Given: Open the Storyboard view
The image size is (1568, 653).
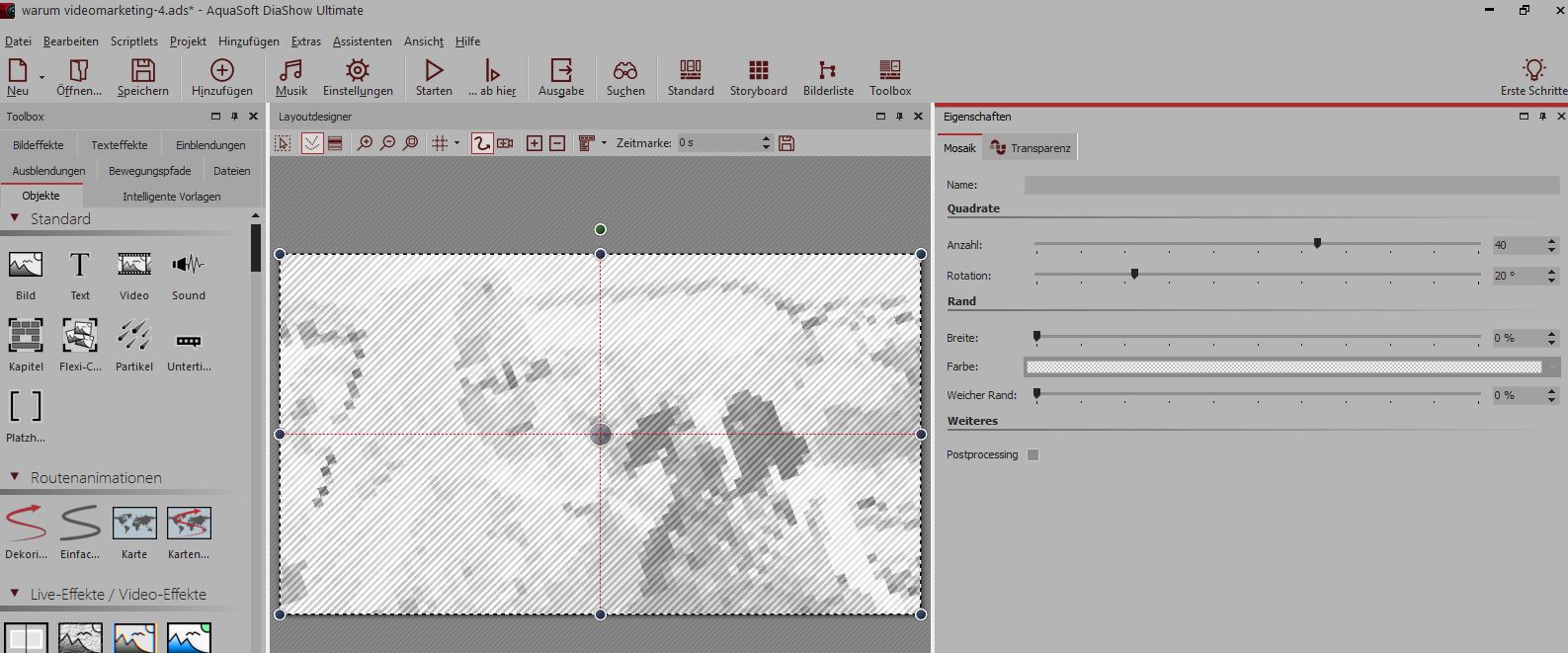Looking at the screenshot, I should click(758, 70).
